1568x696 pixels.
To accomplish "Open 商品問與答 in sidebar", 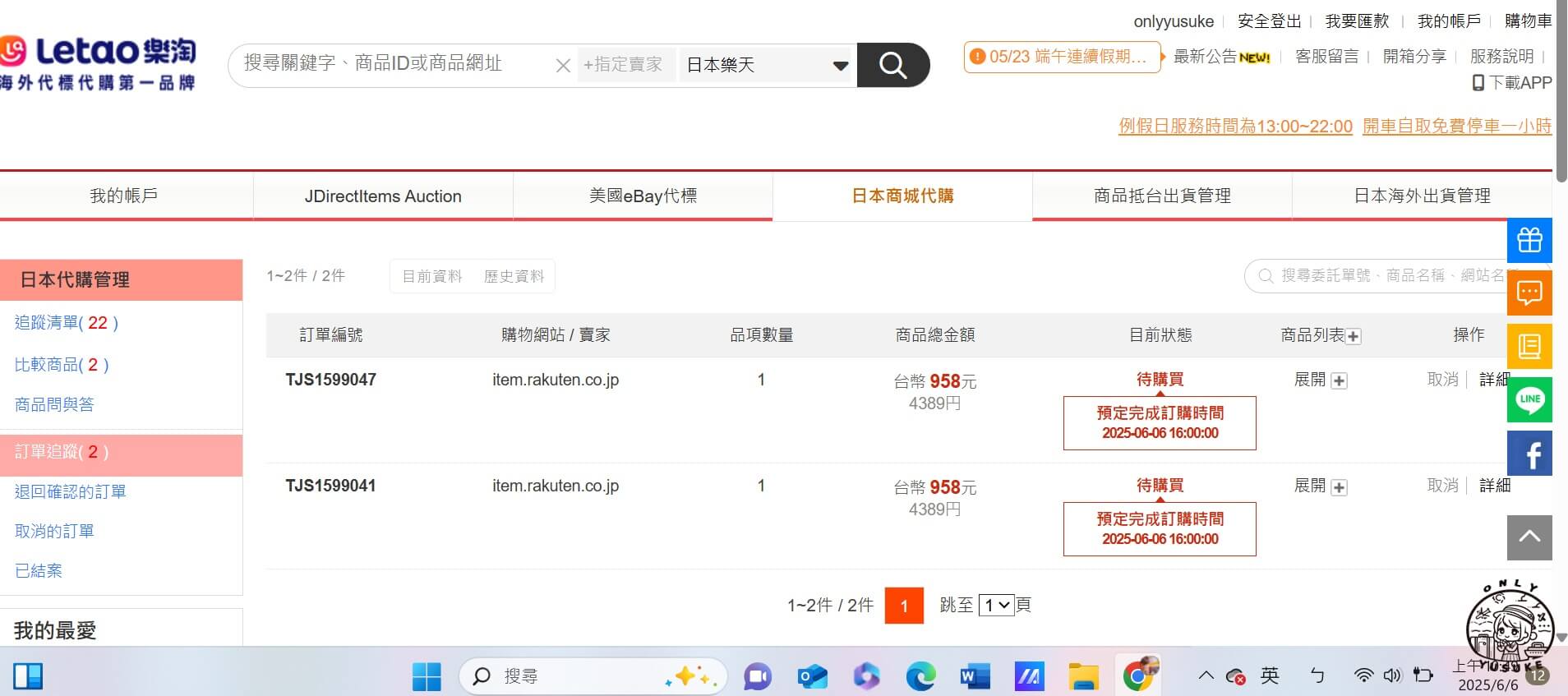I will [54, 404].
